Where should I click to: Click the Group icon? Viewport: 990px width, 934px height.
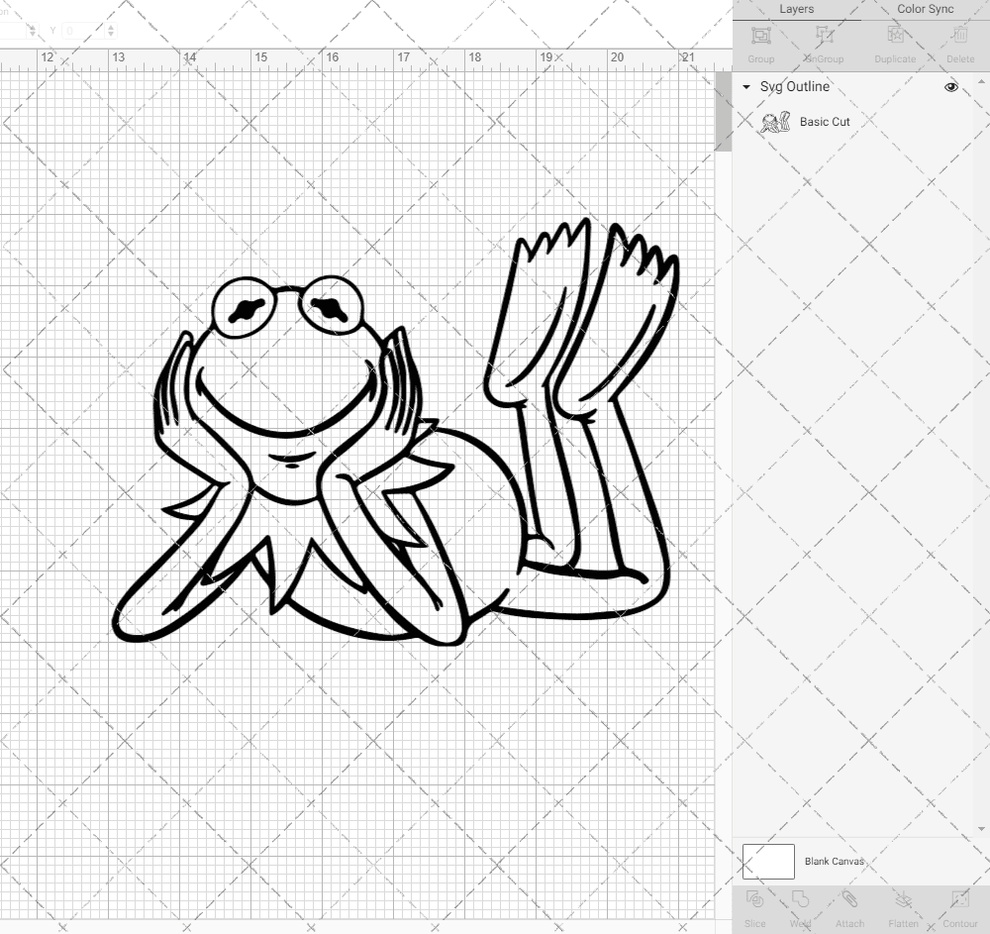[x=760, y=42]
